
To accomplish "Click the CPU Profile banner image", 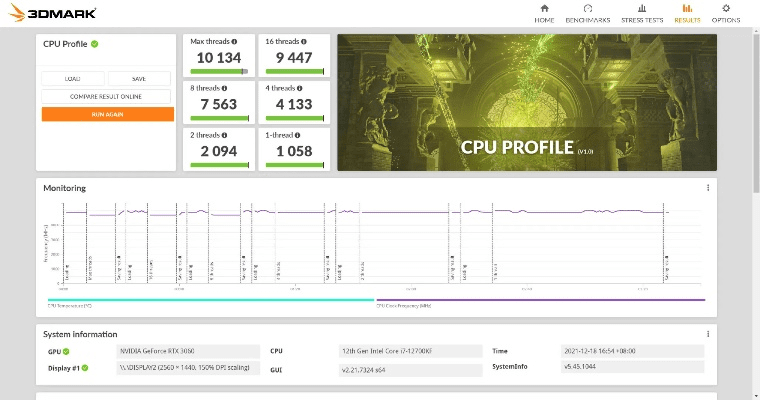I will (526, 103).
